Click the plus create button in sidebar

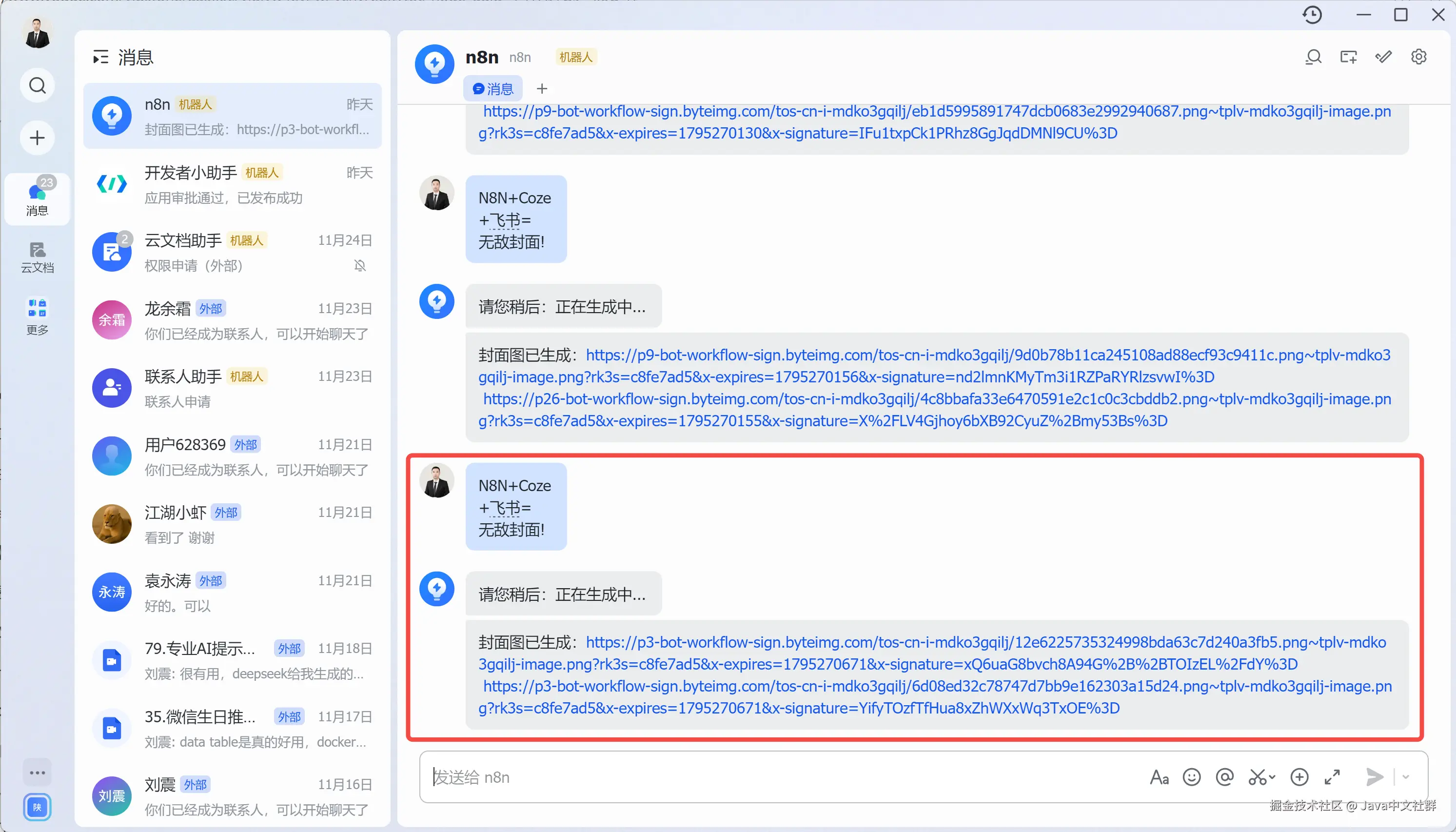point(37,138)
